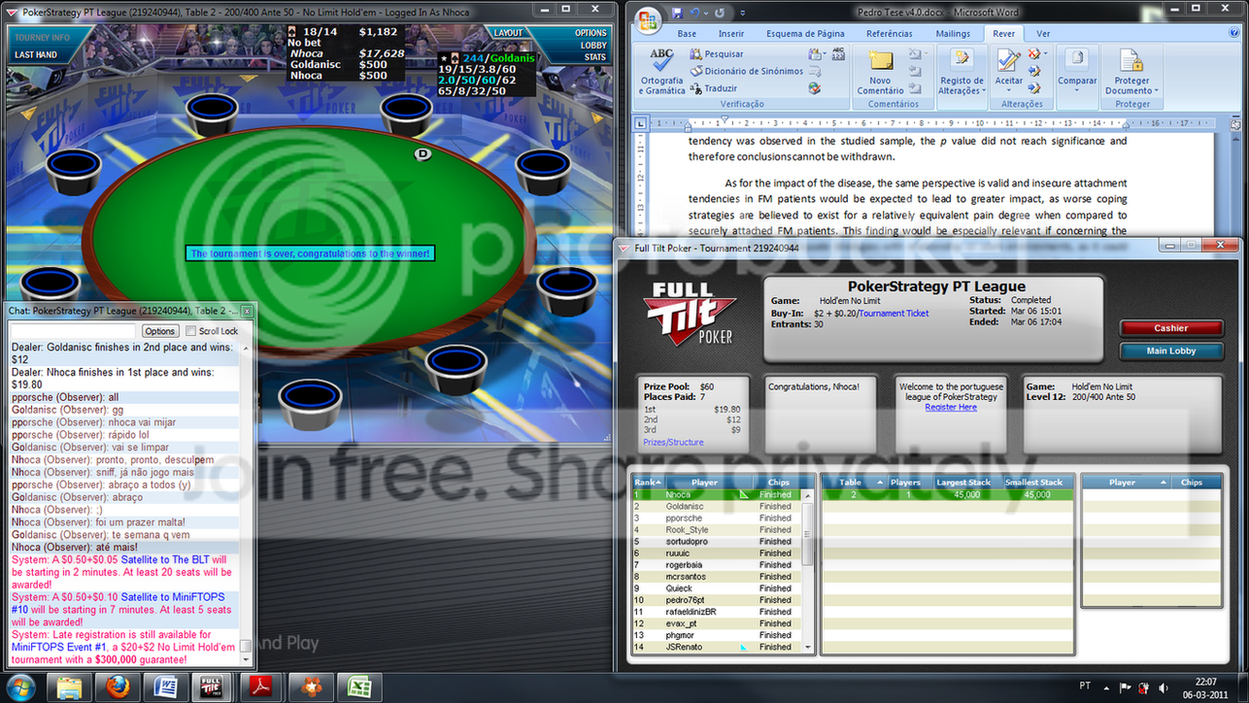Switch to the Ver ribbon tab

1043,34
